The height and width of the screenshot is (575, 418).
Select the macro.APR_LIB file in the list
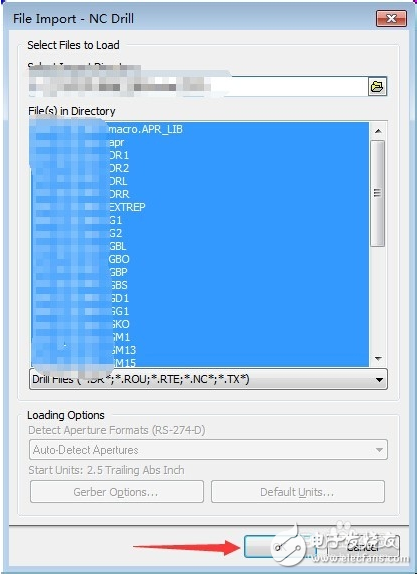point(200,129)
